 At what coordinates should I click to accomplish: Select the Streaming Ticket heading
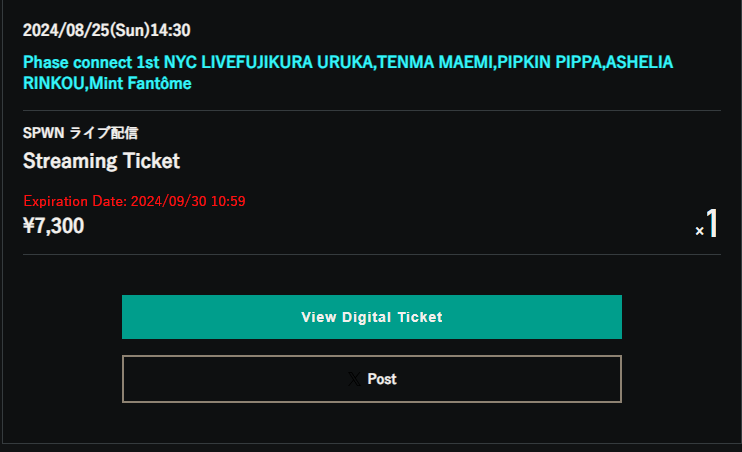tap(101, 161)
